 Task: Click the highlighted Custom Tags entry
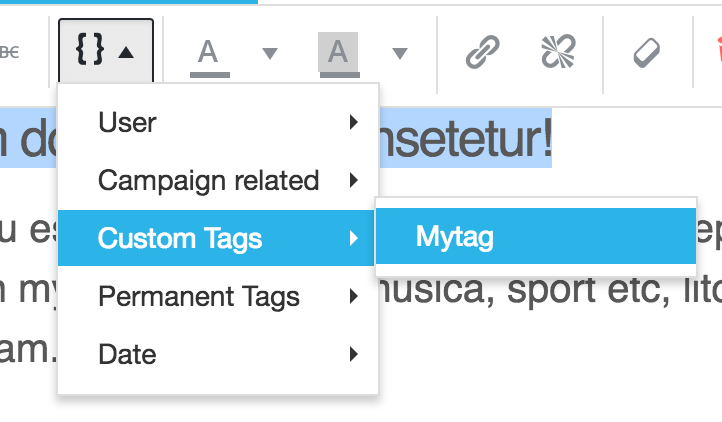pos(180,238)
